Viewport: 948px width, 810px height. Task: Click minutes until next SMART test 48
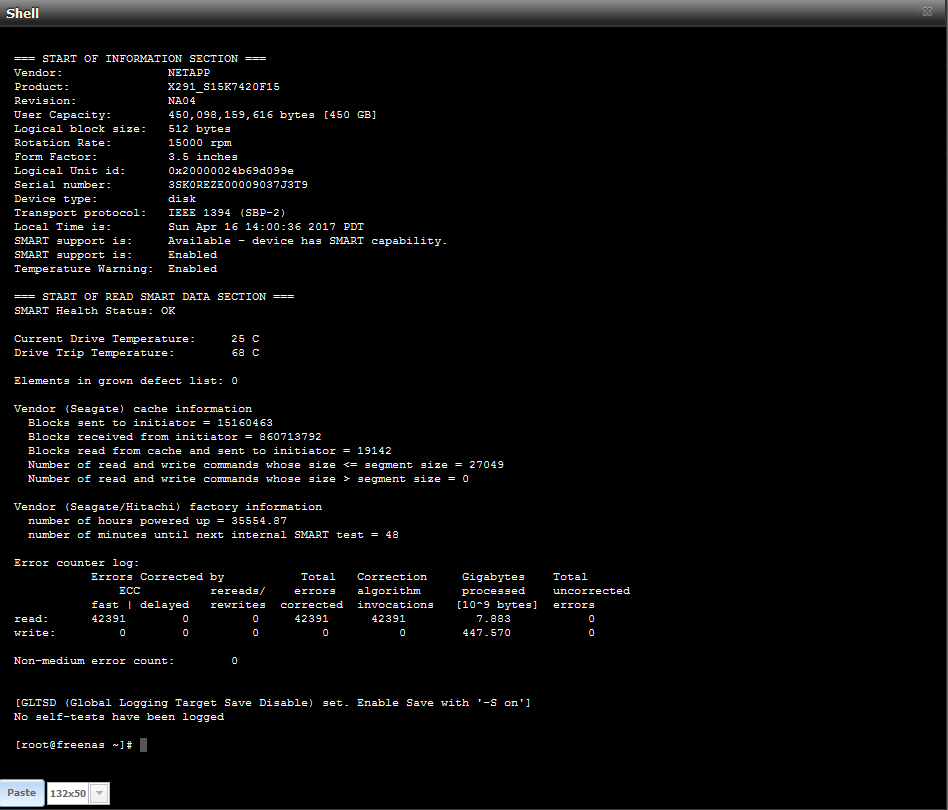[392, 534]
